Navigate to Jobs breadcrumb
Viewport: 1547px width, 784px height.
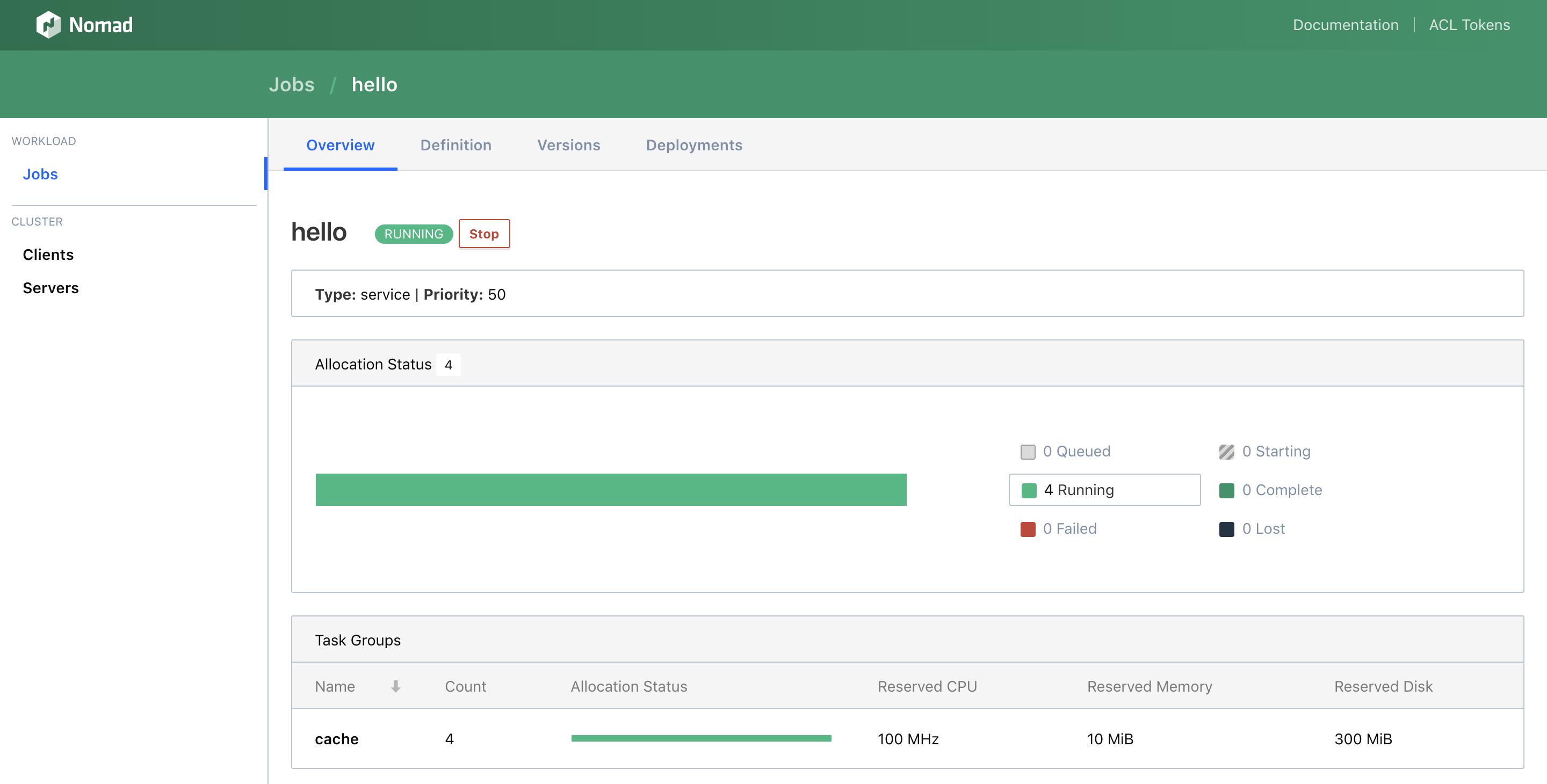tap(291, 84)
